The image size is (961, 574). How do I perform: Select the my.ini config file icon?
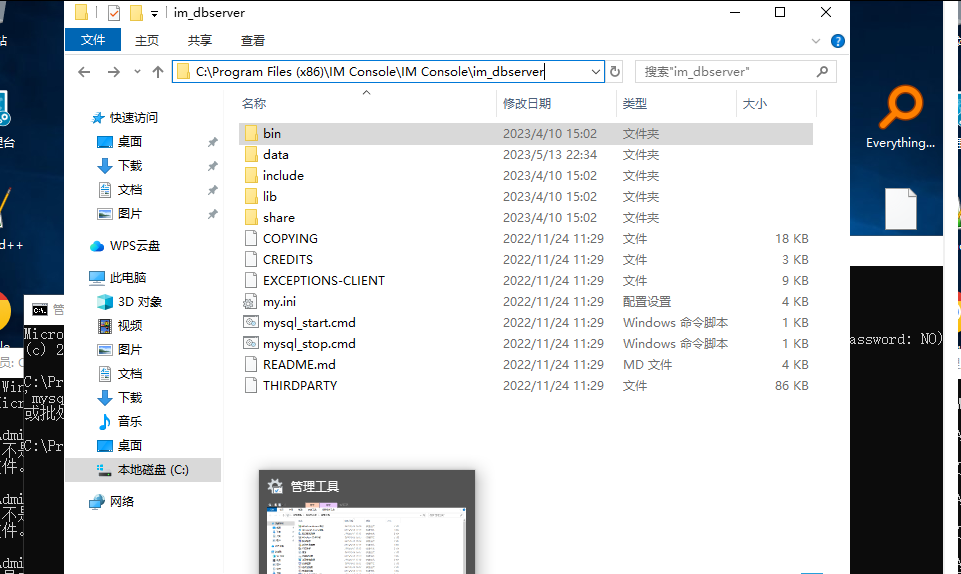[250, 302]
